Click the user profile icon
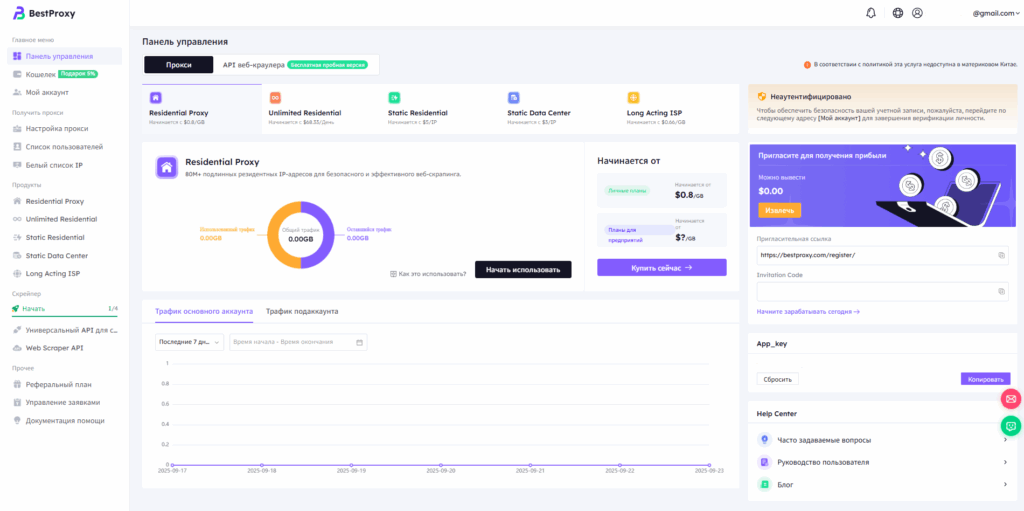Screen dimensions: 1024x511 [918, 13]
